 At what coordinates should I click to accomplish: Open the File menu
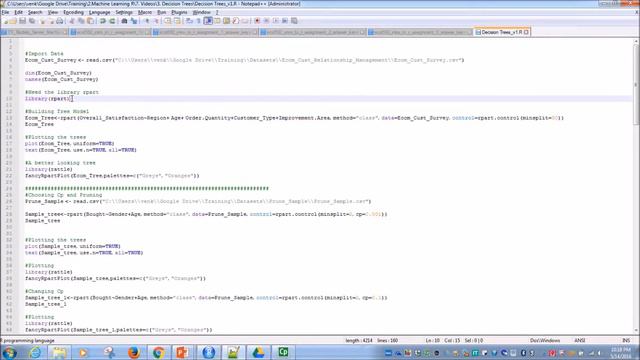tap(5, 12)
